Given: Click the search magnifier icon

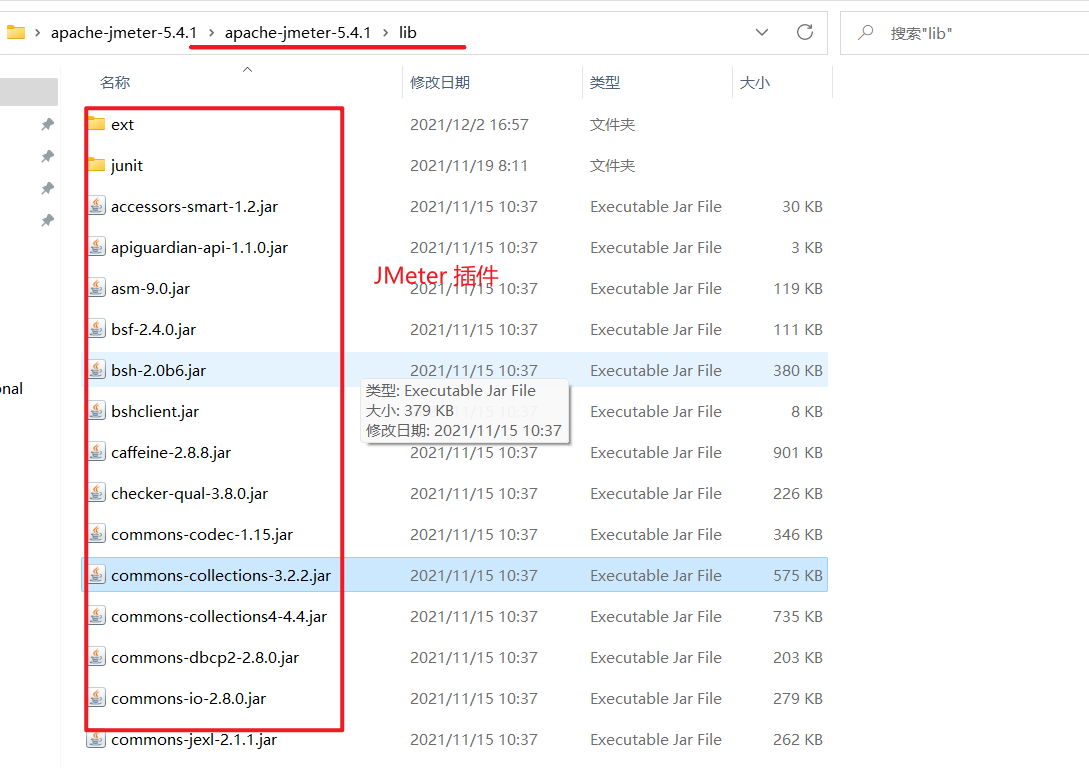Looking at the screenshot, I should click(x=865, y=33).
